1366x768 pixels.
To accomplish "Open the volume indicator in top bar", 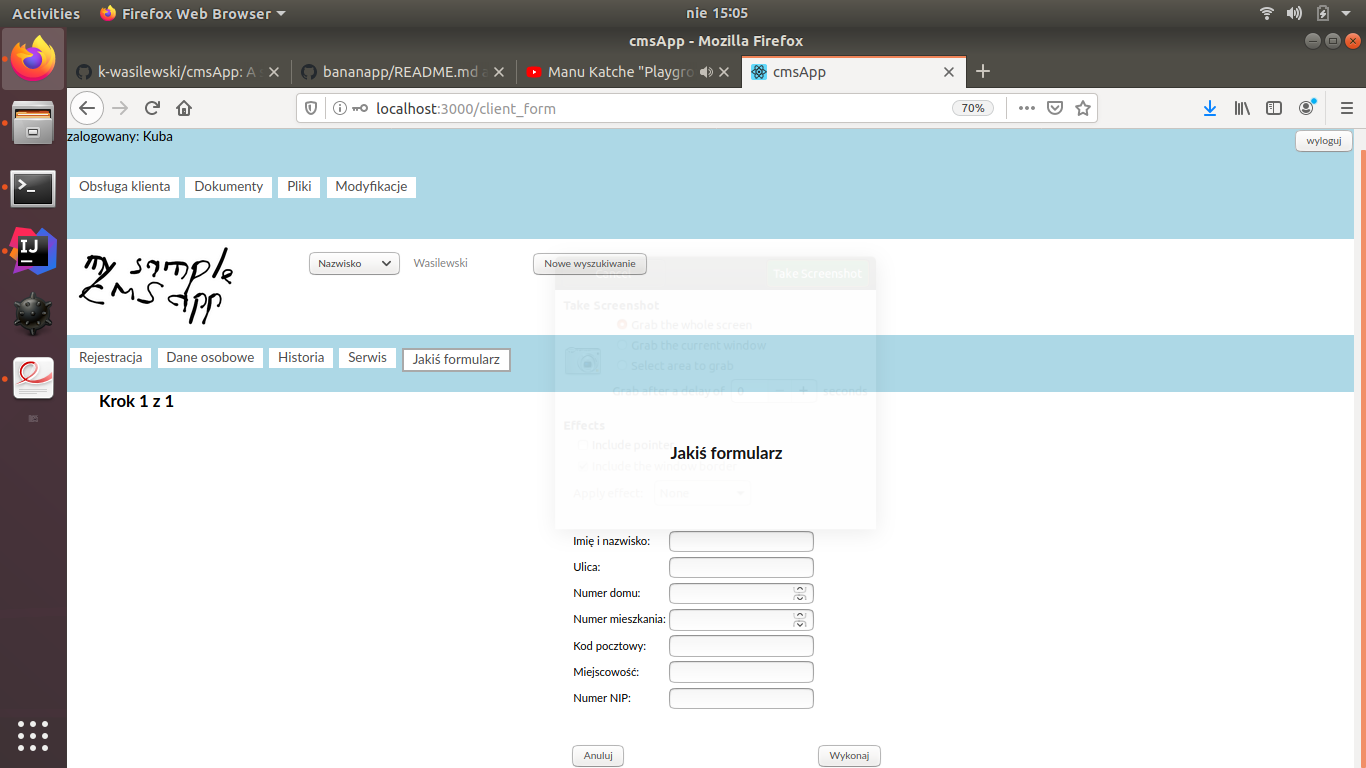I will [x=1294, y=13].
